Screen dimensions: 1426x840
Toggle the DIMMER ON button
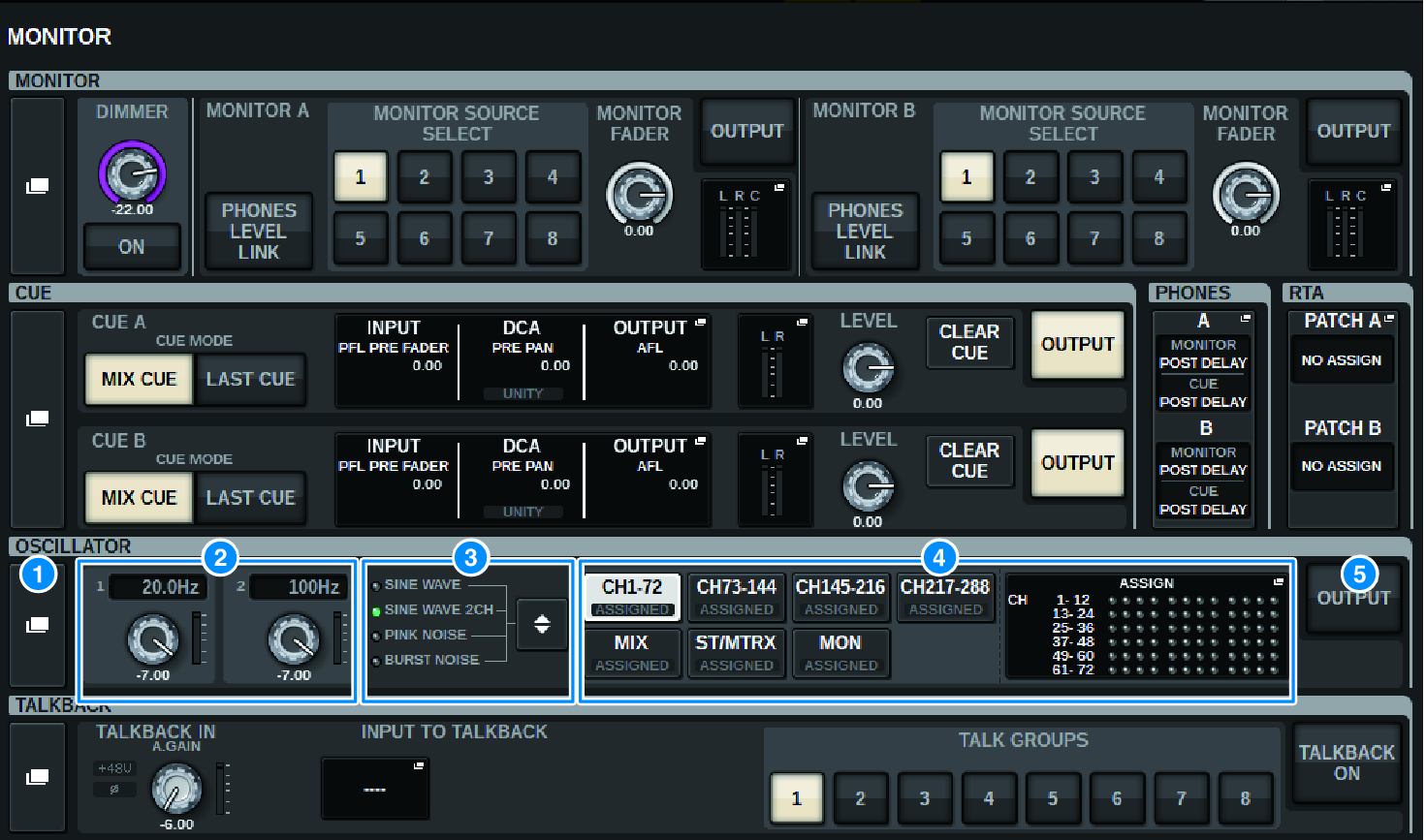132,247
